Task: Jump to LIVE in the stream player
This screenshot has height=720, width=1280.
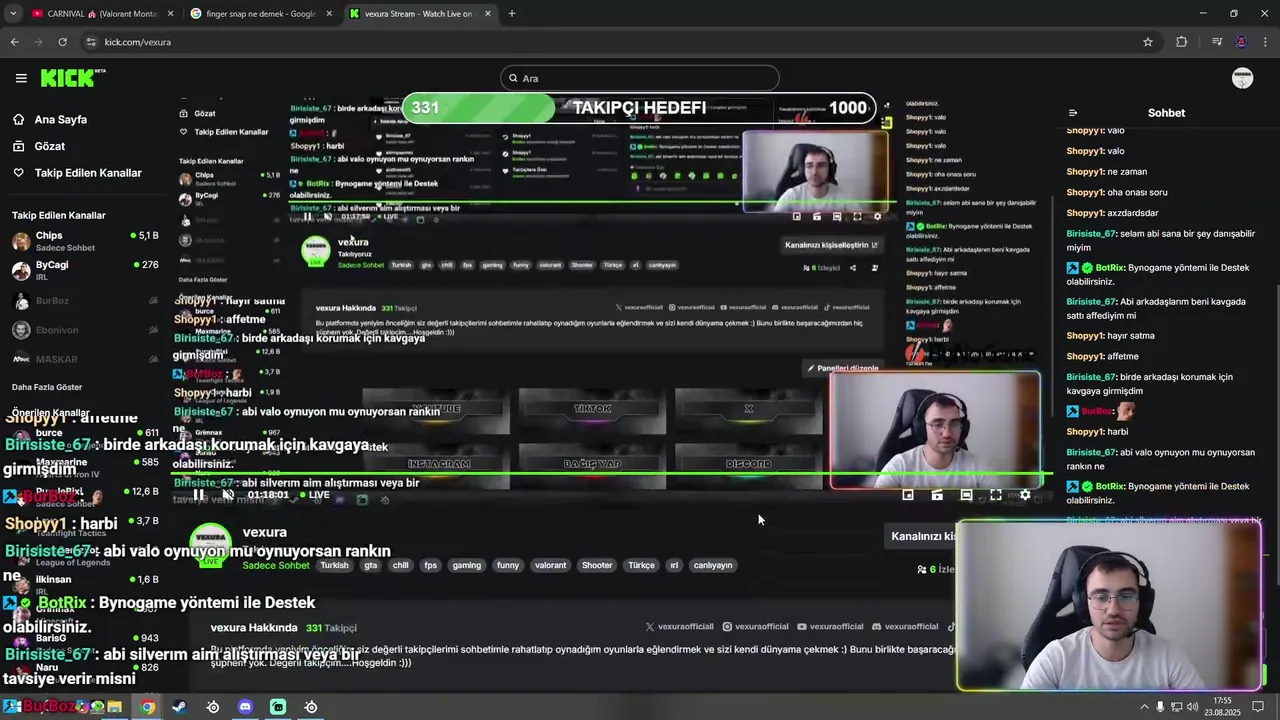Action: pos(314,495)
